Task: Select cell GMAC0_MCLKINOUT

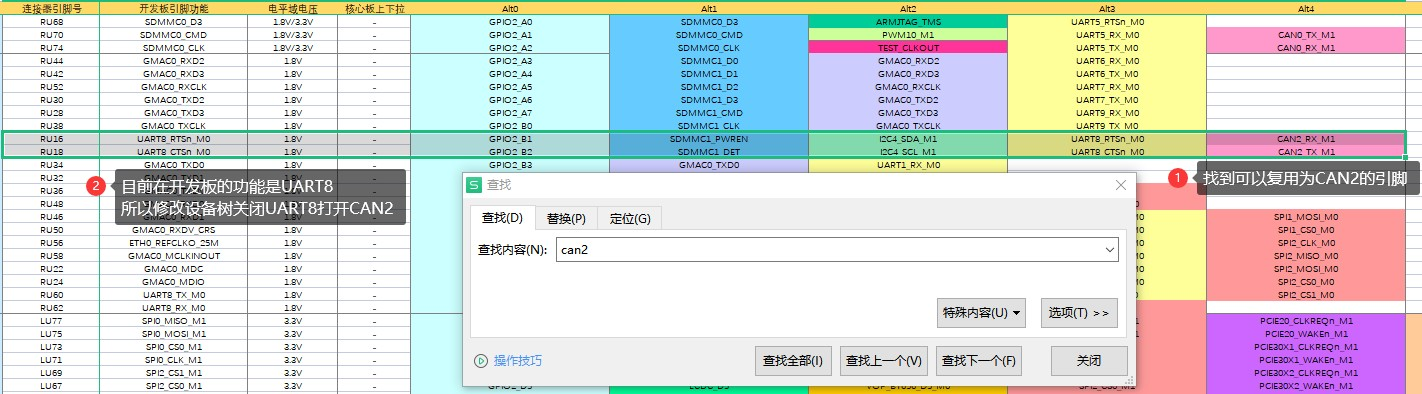Action: tap(174, 256)
